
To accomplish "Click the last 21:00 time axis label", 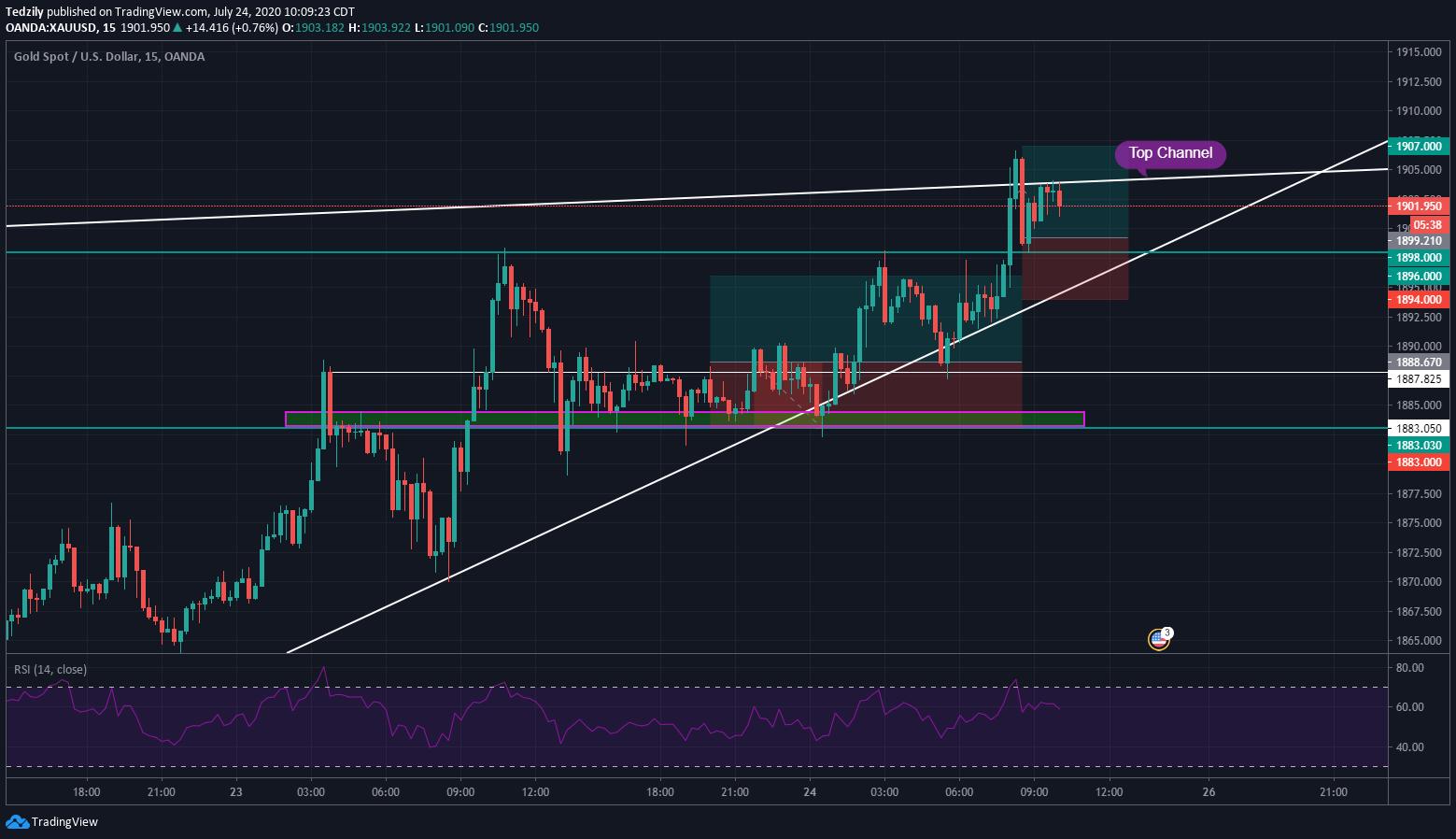I will [1334, 792].
